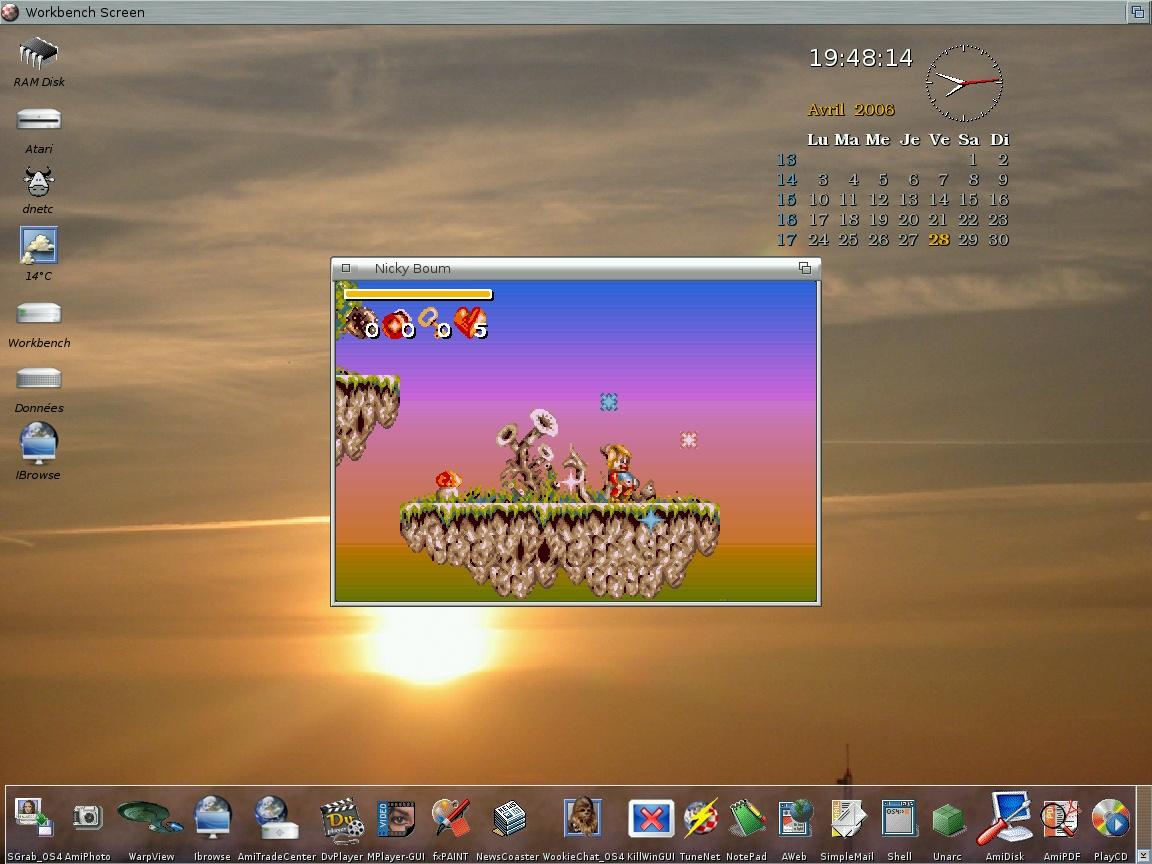Select highlighted day 28 in calendar
This screenshot has width=1152, height=864.
pyautogui.click(x=938, y=240)
